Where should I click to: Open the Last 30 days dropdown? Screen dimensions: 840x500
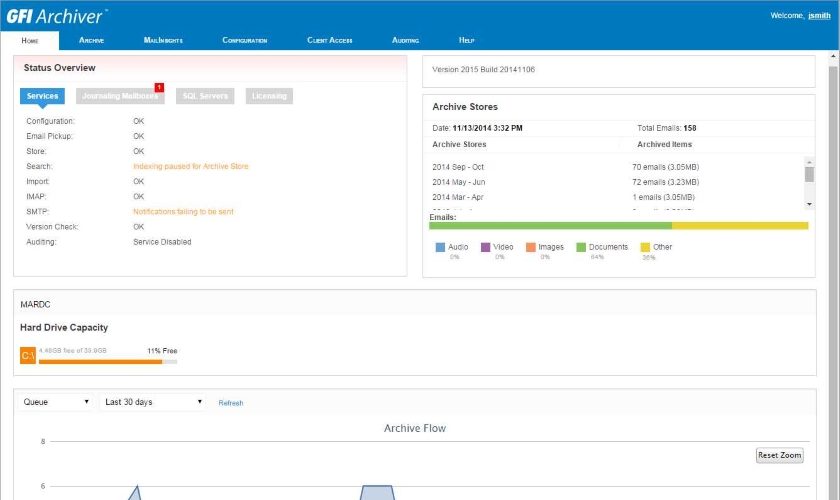pos(153,402)
